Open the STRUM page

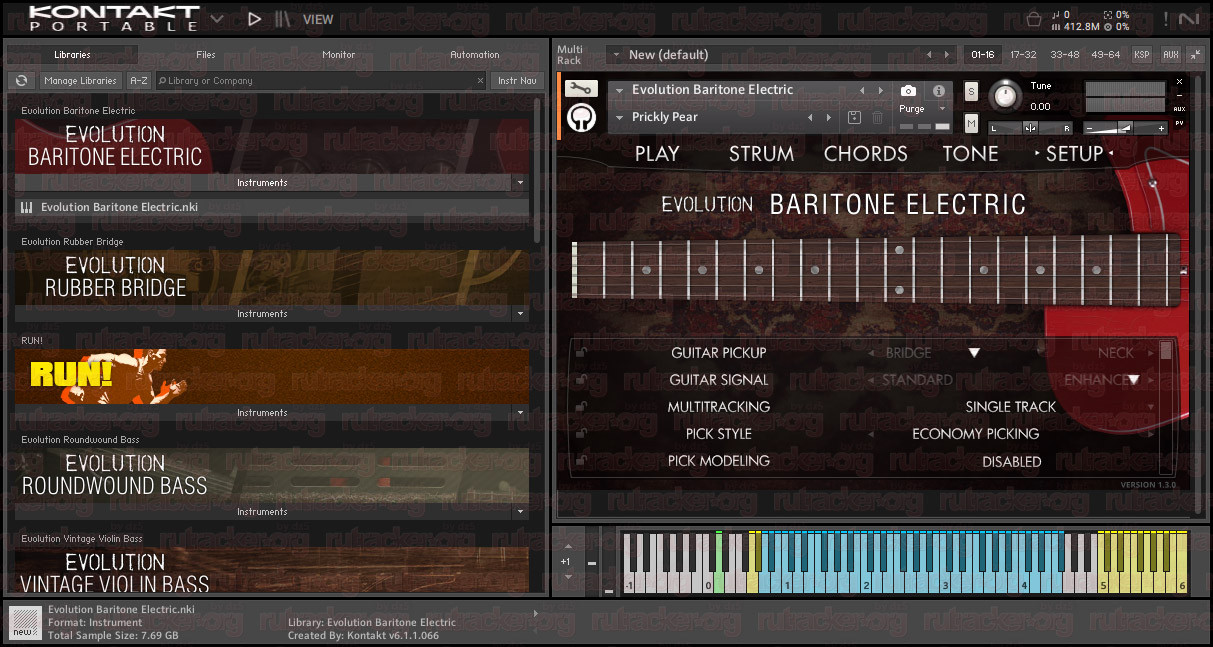coord(762,154)
